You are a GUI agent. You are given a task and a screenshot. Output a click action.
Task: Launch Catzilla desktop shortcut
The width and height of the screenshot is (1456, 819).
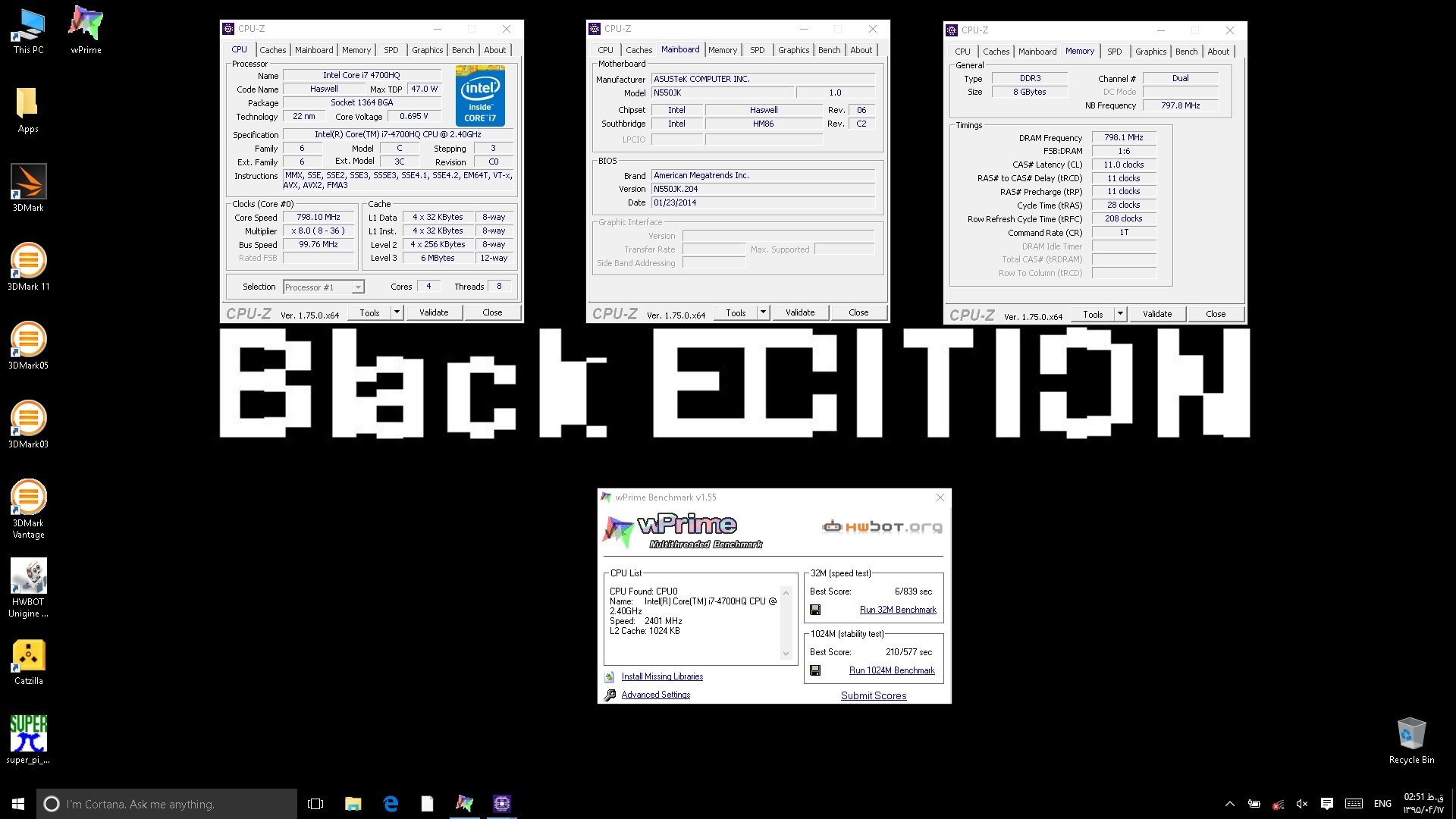pos(28,661)
